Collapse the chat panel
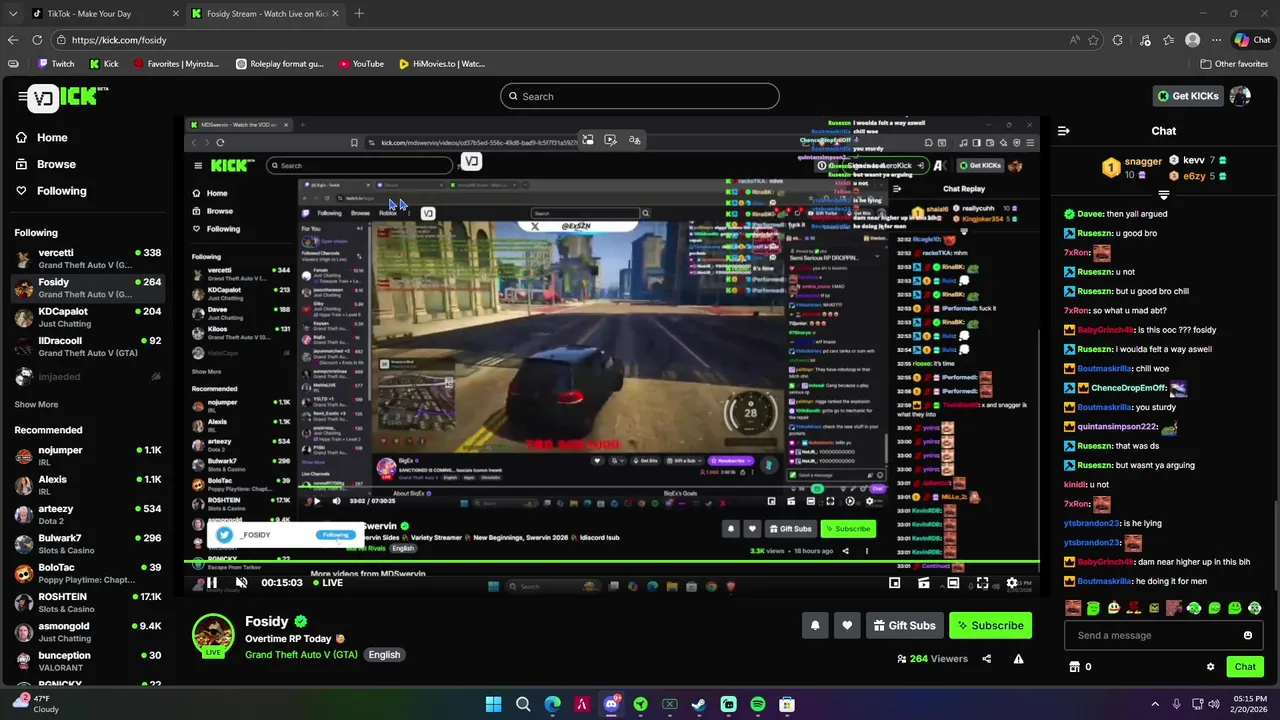This screenshot has width=1280, height=720. (x=1064, y=131)
